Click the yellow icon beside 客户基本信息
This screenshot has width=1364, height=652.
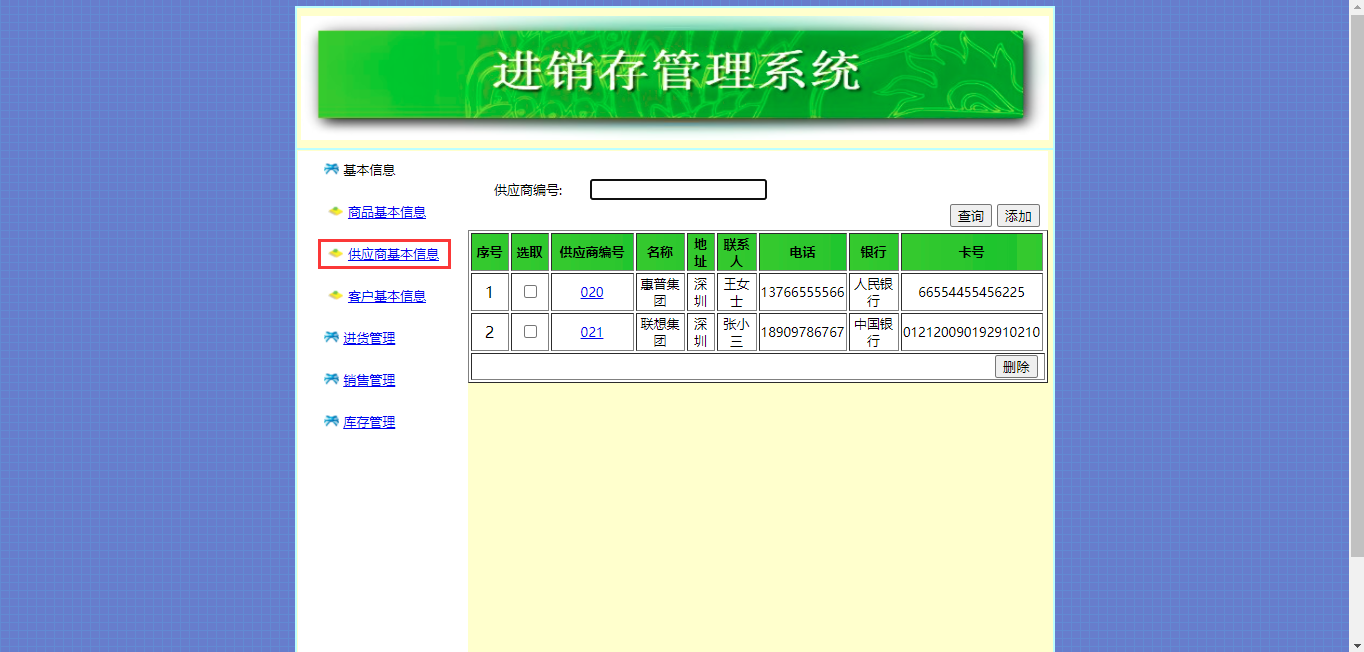[x=336, y=295]
